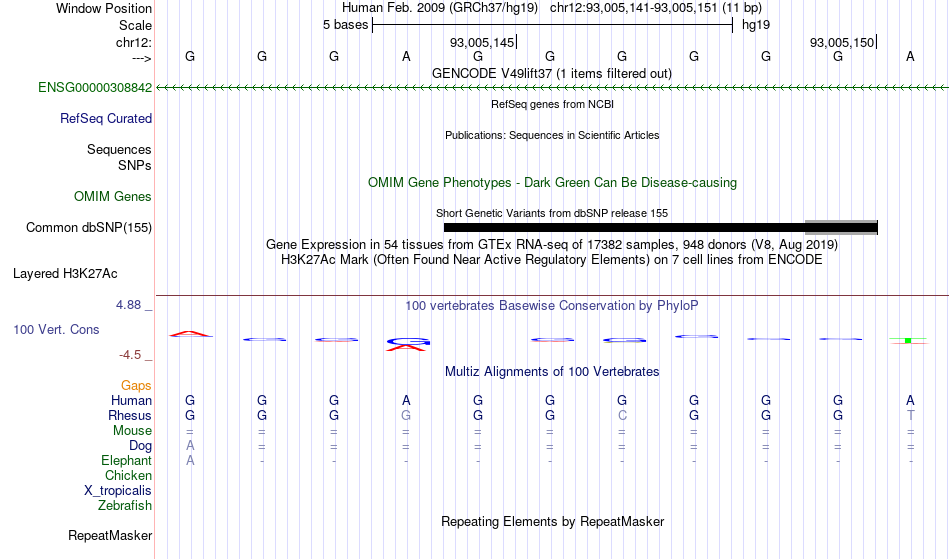This screenshot has height=559, width=950.
Task: Click the SNPs track label
Action: 135,166
